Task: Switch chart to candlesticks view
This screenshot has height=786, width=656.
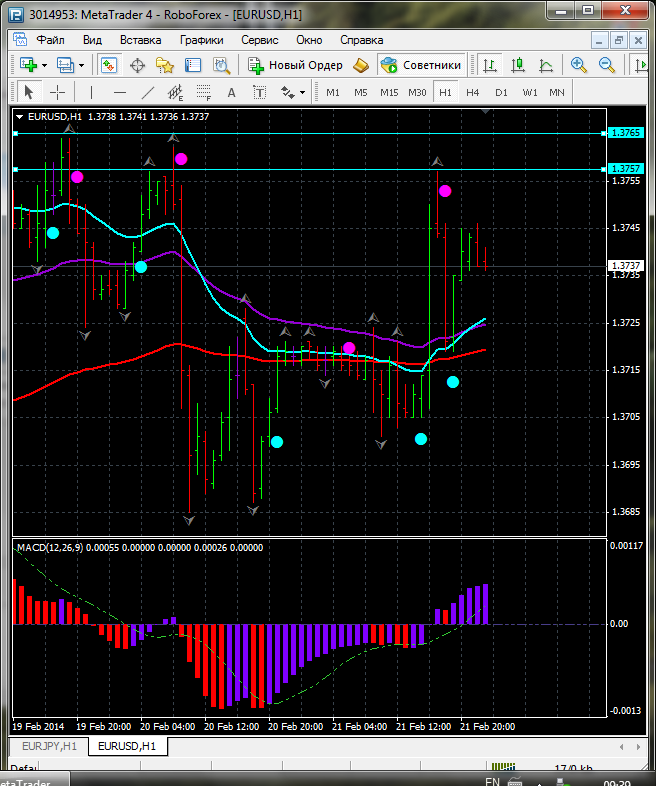Action: [x=518, y=65]
